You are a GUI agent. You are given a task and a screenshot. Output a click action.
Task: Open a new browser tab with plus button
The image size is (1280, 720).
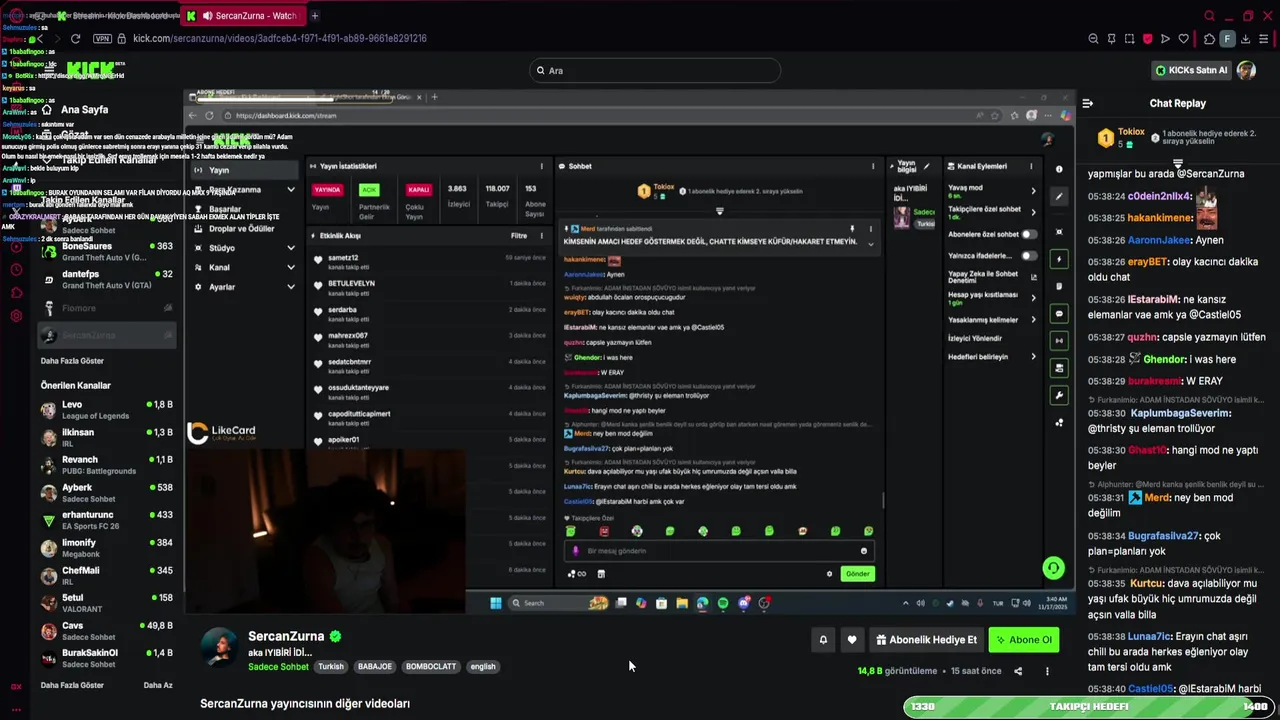pyautogui.click(x=314, y=16)
